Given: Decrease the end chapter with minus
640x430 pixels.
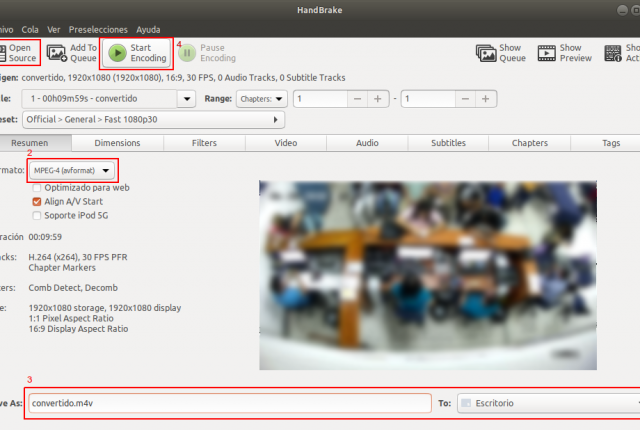Looking at the screenshot, I should (465, 99).
